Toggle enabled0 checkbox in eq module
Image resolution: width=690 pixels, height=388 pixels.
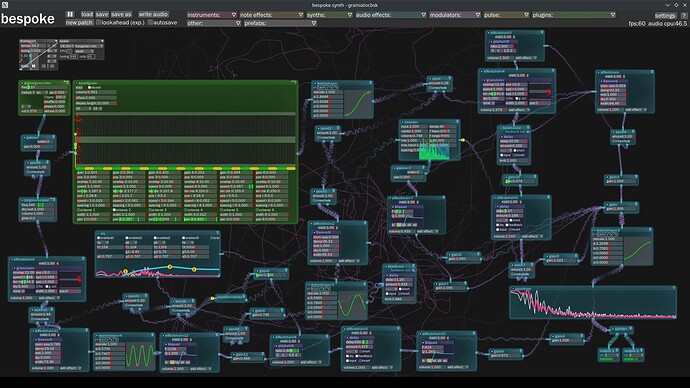(x=99, y=238)
